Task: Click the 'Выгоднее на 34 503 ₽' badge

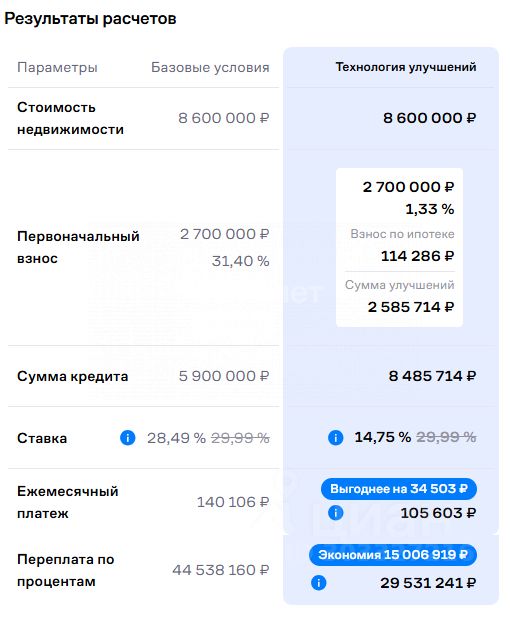Action: coord(399,489)
